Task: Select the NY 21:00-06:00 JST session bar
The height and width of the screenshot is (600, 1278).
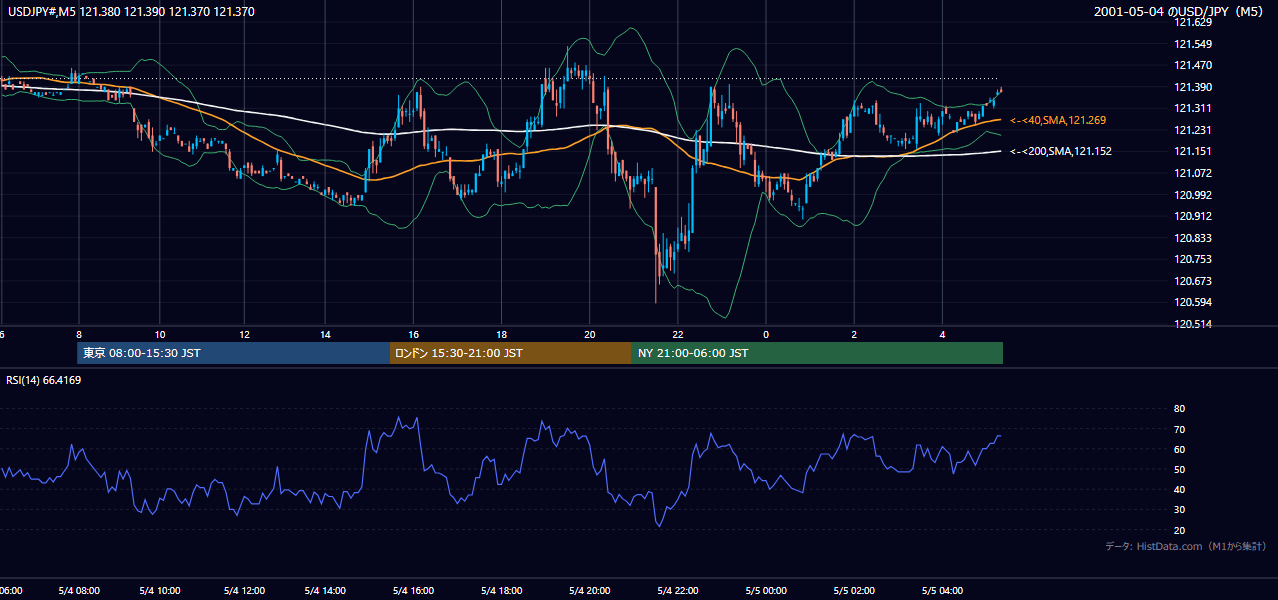Action: [817, 353]
